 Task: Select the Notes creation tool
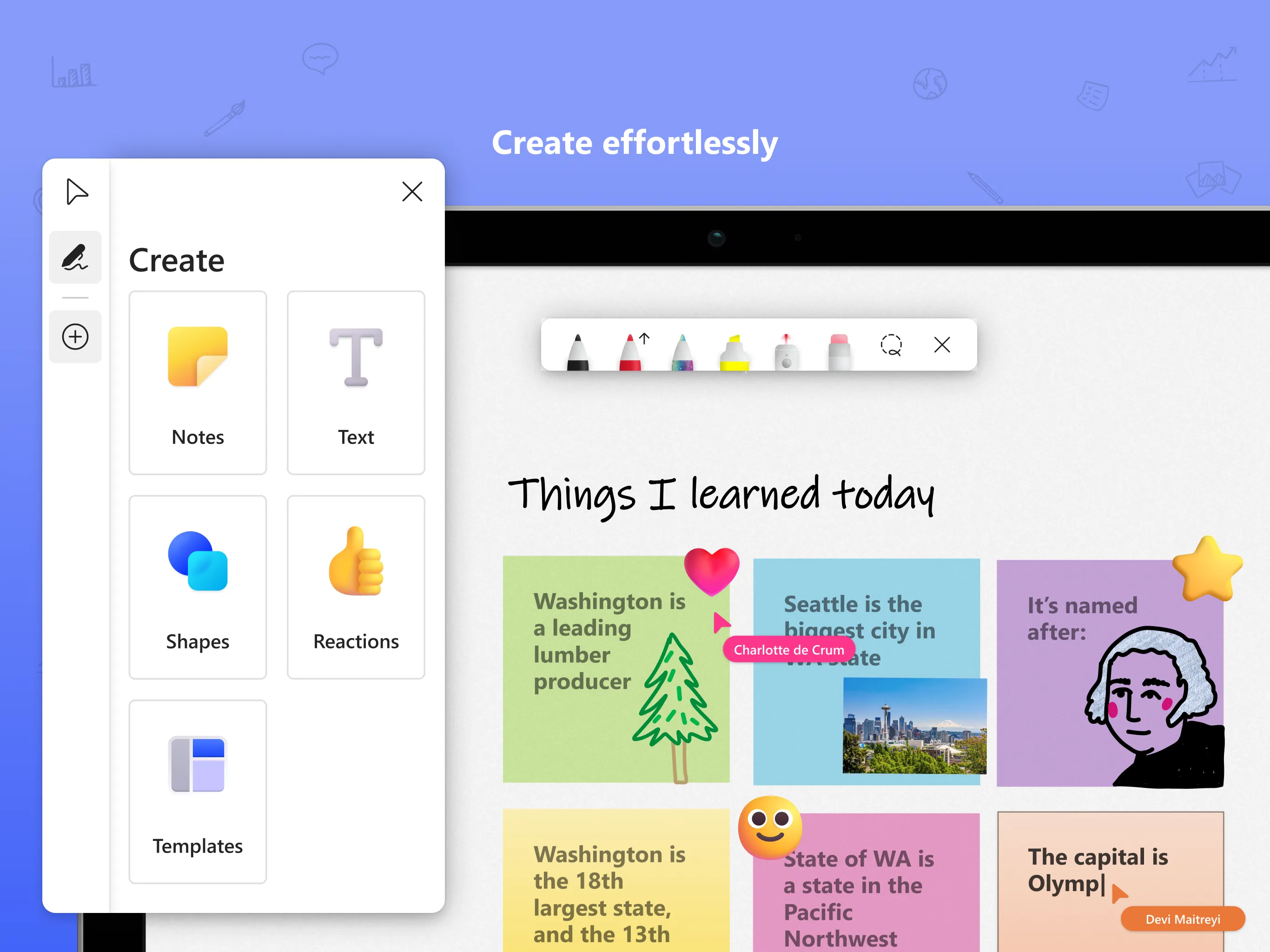coord(198,383)
